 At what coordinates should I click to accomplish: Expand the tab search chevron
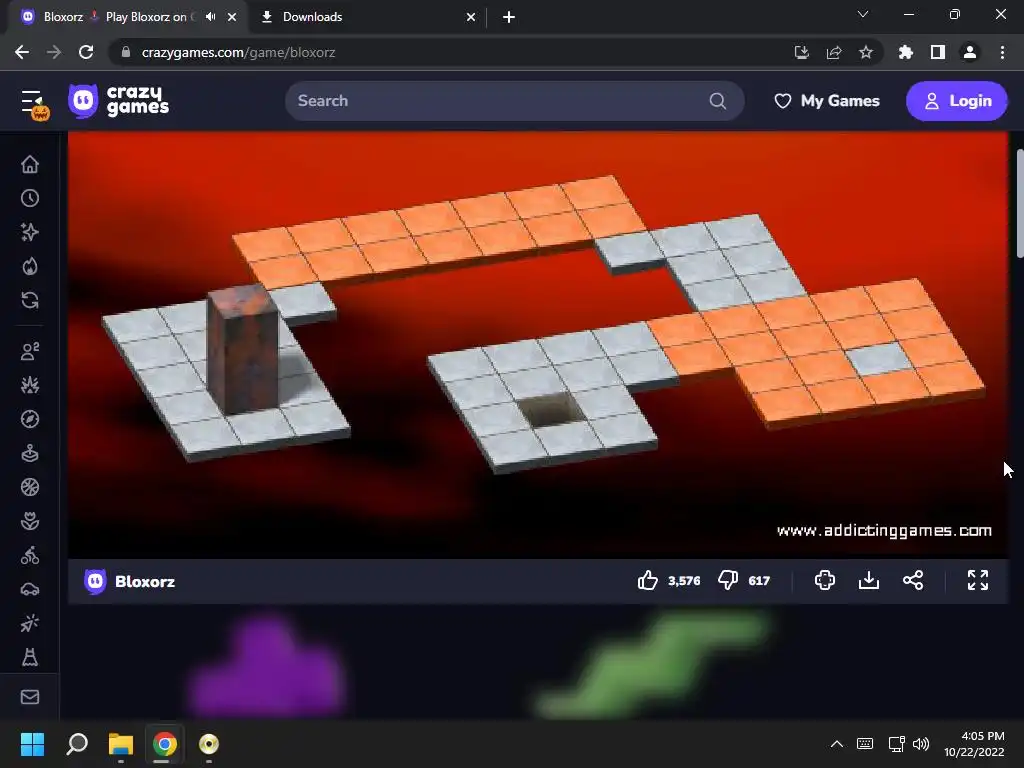pos(863,14)
